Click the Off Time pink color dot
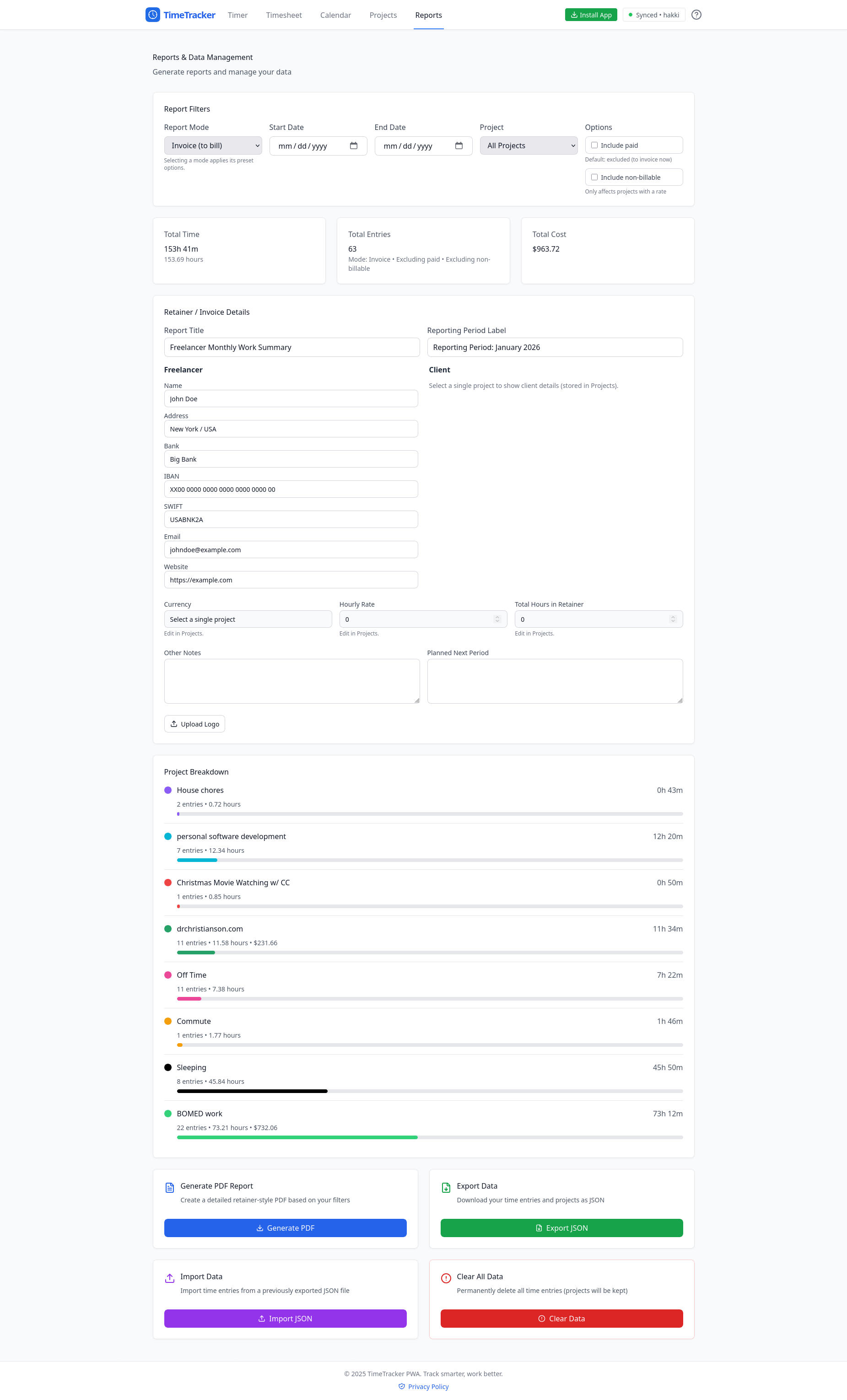847x1400 pixels. pos(168,975)
